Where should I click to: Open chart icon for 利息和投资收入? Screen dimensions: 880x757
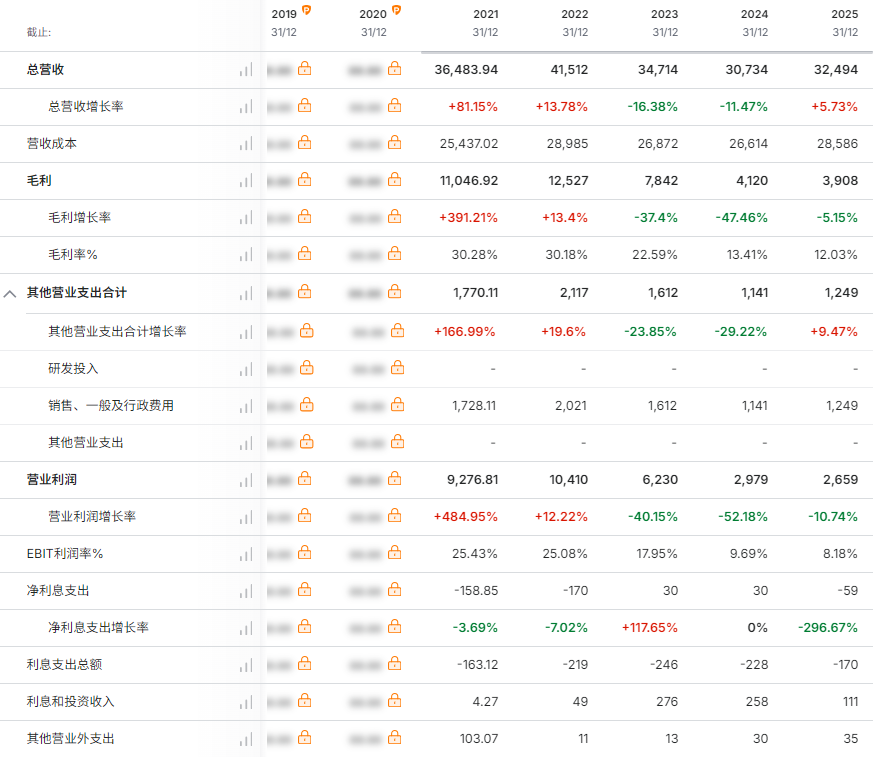[245, 702]
